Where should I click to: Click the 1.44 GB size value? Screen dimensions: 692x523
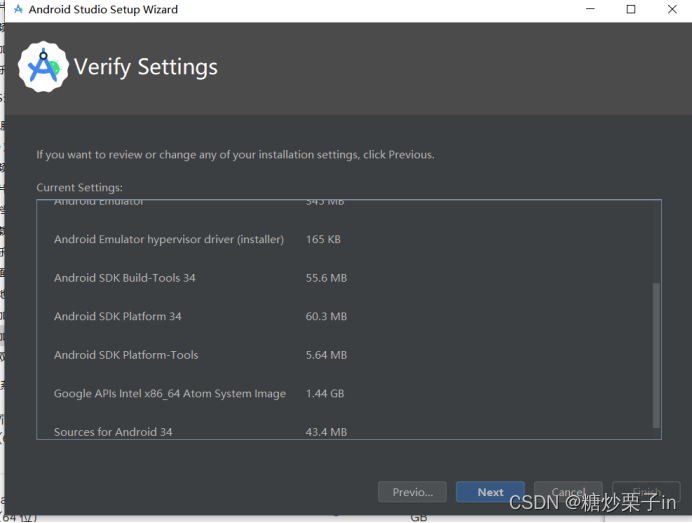click(x=325, y=393)
